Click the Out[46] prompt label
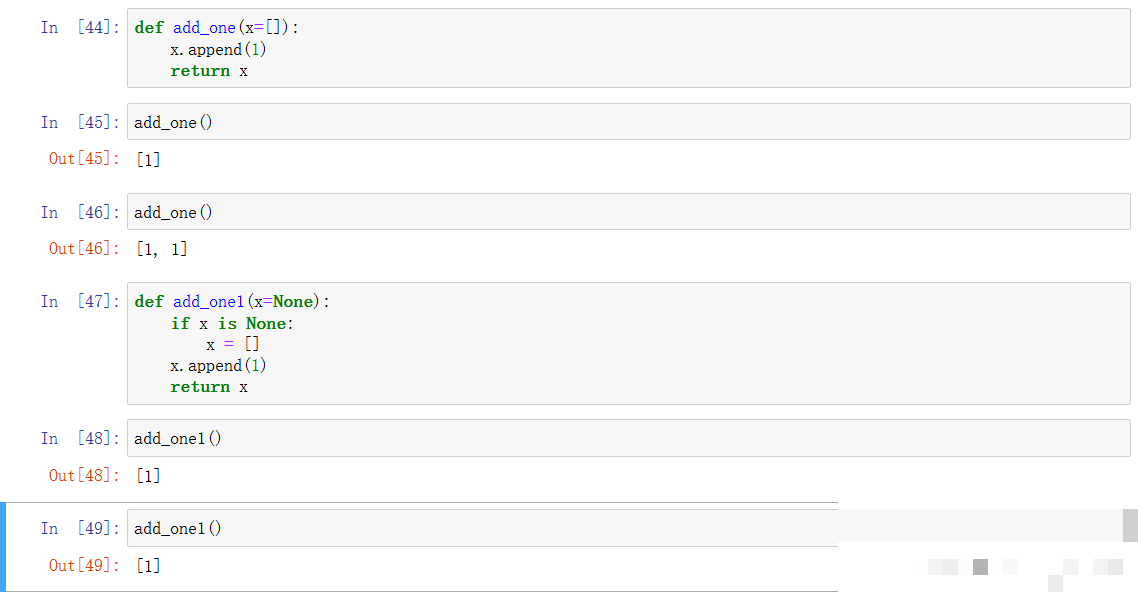Viewport: 1138px width, 592px height. pos(84,248)
